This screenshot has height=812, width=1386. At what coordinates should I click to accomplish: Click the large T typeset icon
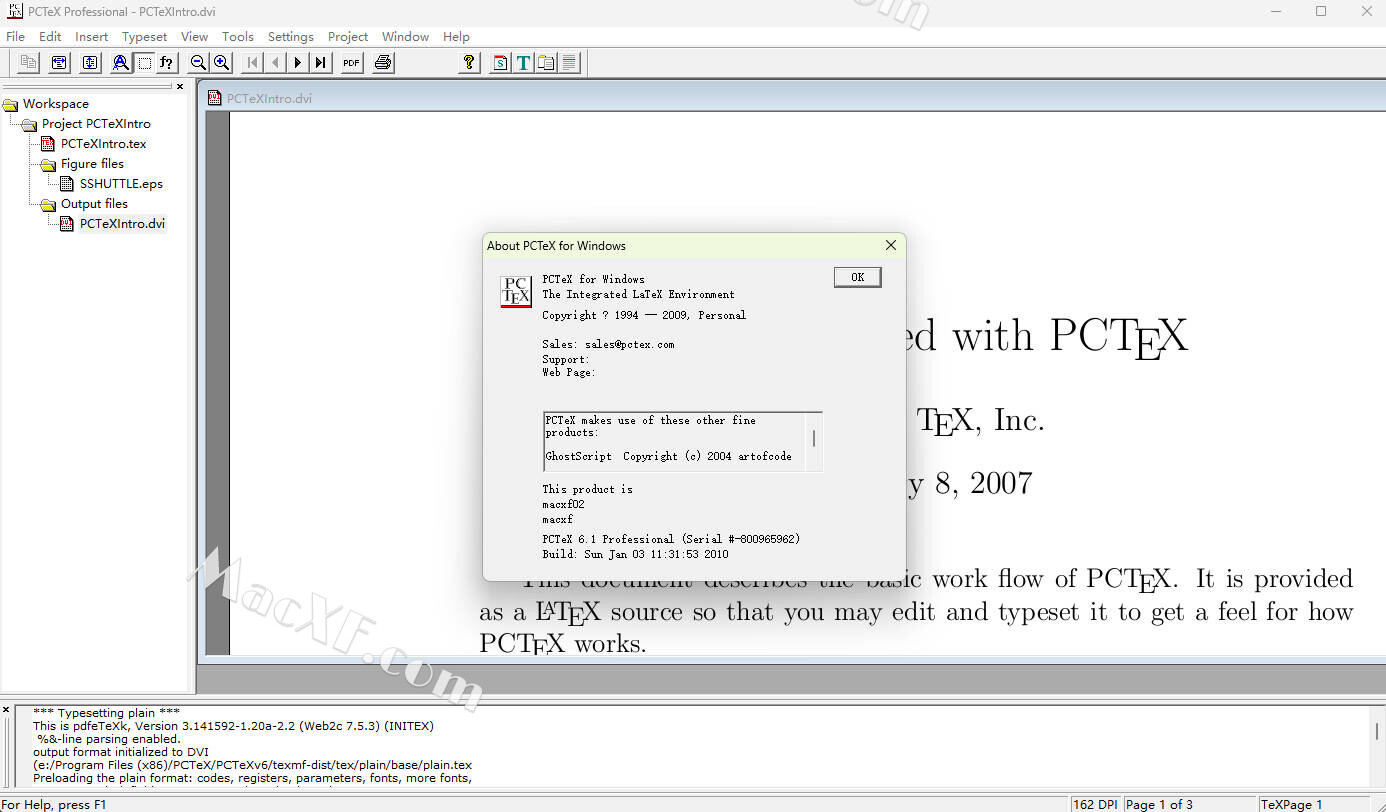523,63
